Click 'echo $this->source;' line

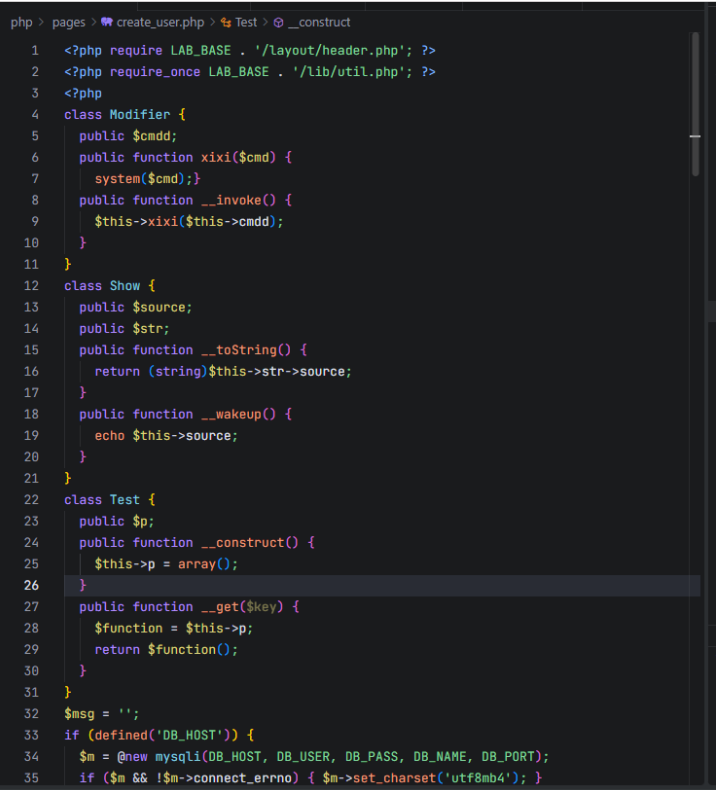166,436
